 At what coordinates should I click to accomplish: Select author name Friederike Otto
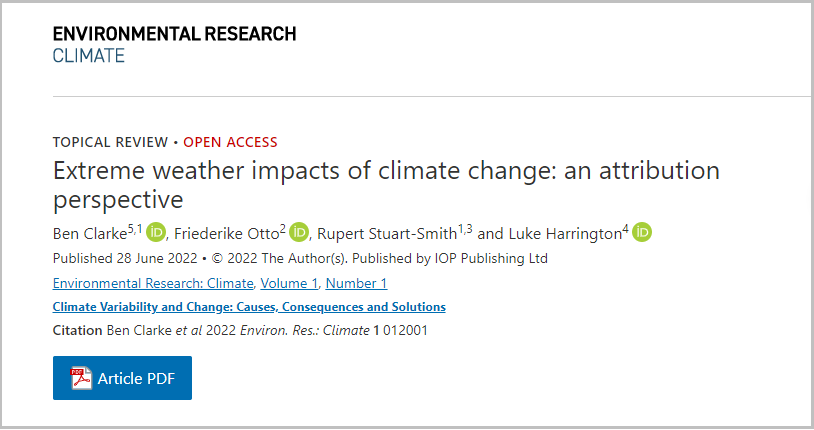coord(226,234)
